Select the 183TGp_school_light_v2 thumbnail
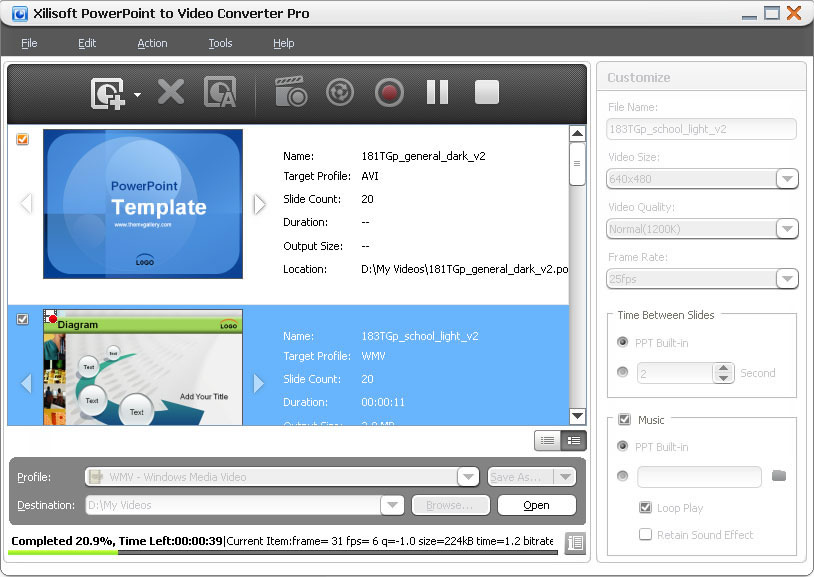Image resolution: width=814 pixels, height=577 pixels. [142, 370]
